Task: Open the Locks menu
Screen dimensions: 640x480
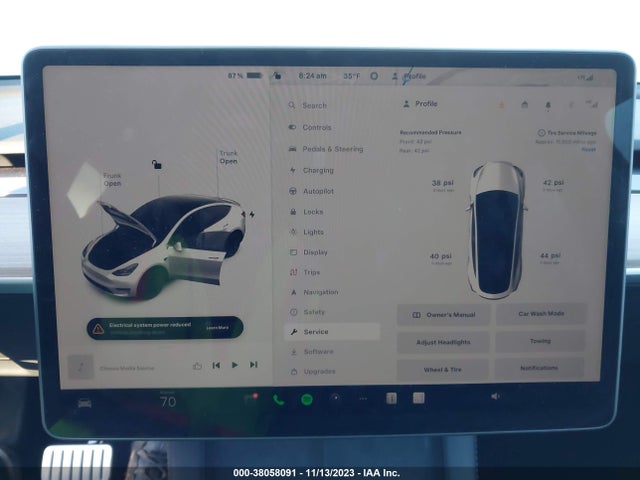Action: coord(307,212)
